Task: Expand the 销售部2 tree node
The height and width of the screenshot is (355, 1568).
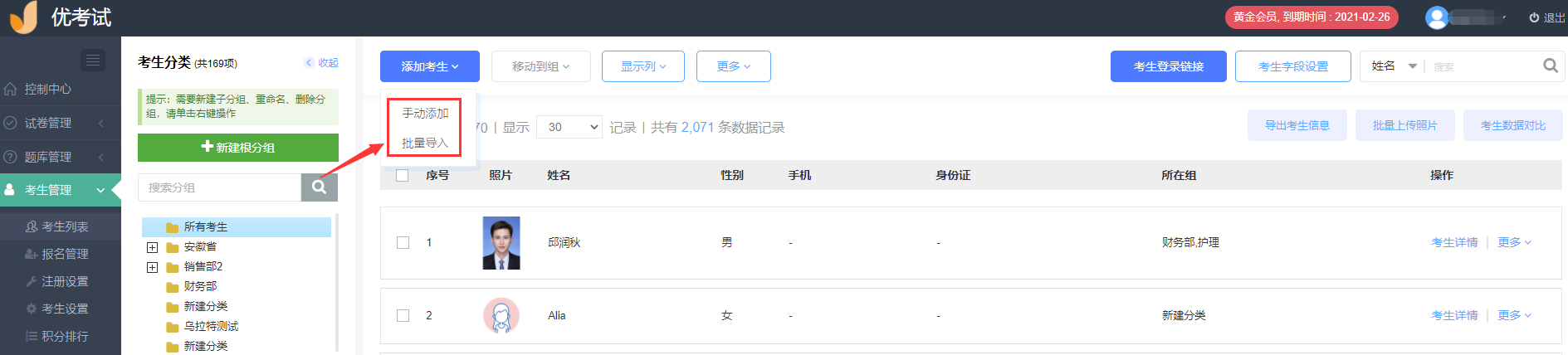Action: 152,267
